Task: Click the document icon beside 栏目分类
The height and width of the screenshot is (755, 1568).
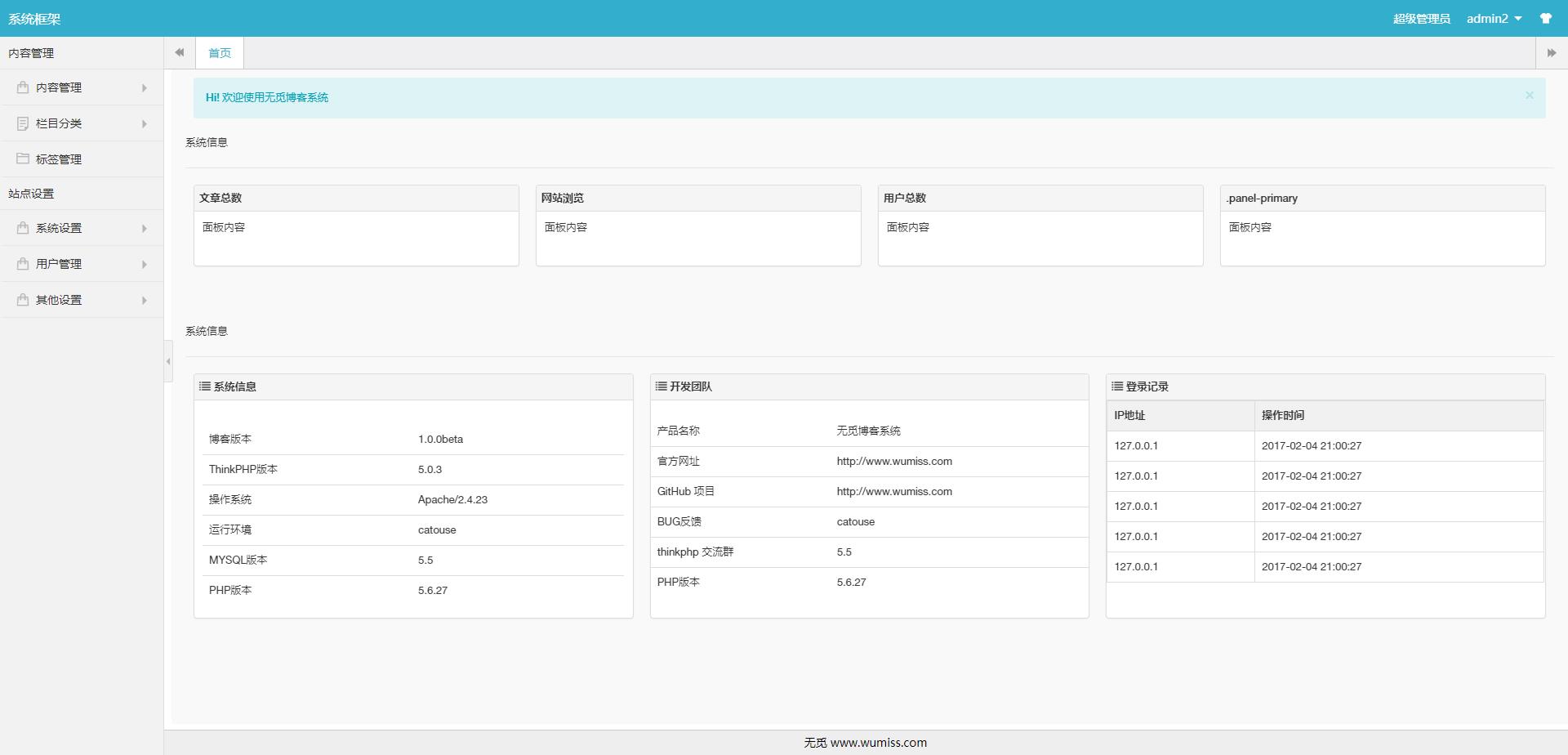Action: click(23, 123)
